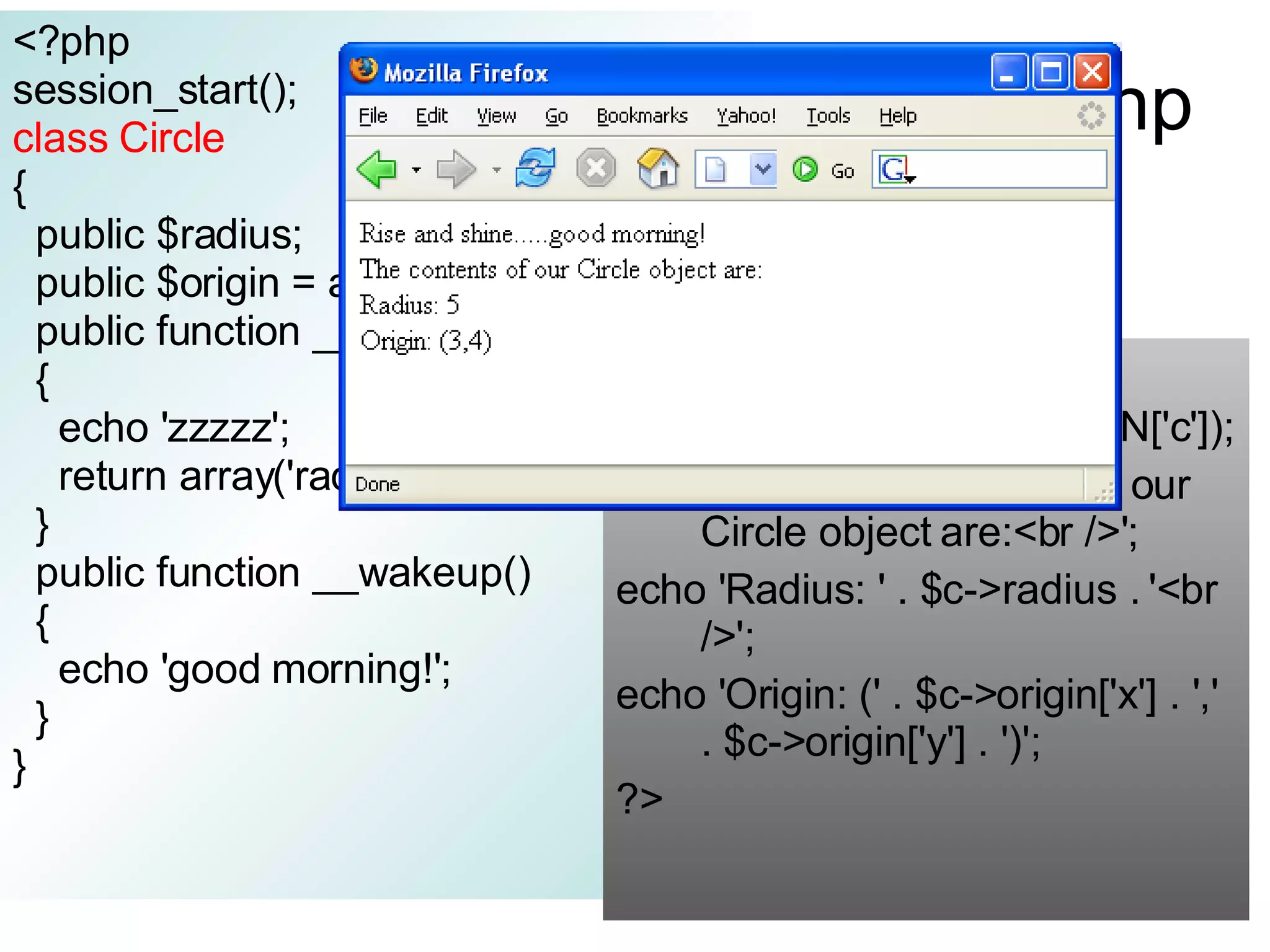The width and height of the screenshot is (1270, 952).
Task: Open the Go menu
Action: pos(556,116)
